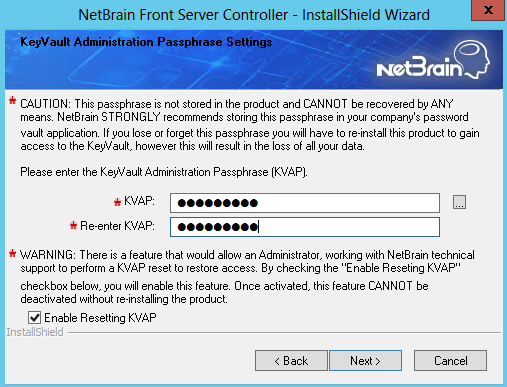Cancel the installation wizard
This screenshot has width=507, height=387.
point(450,360)
